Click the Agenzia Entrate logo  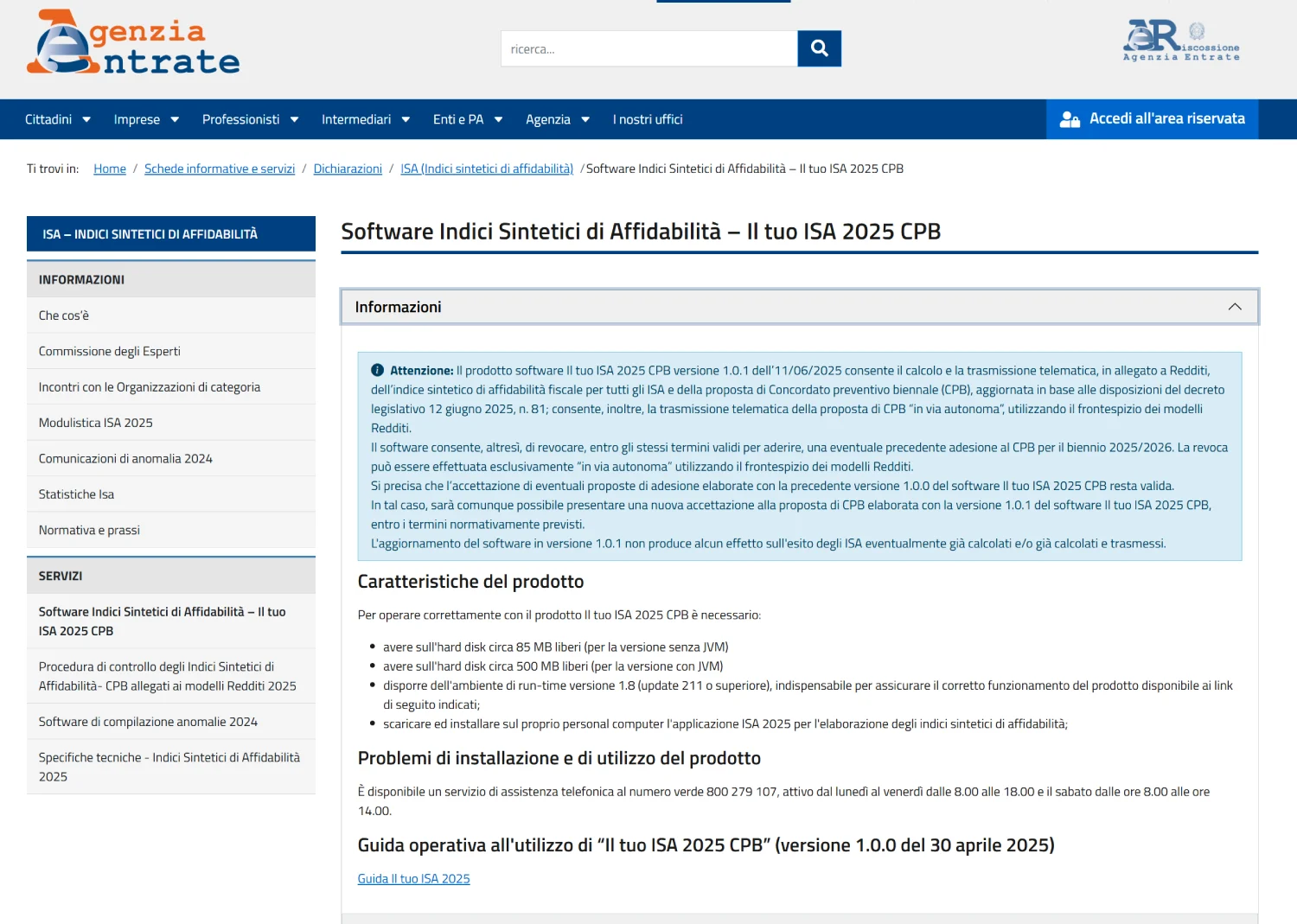[133, 43]
